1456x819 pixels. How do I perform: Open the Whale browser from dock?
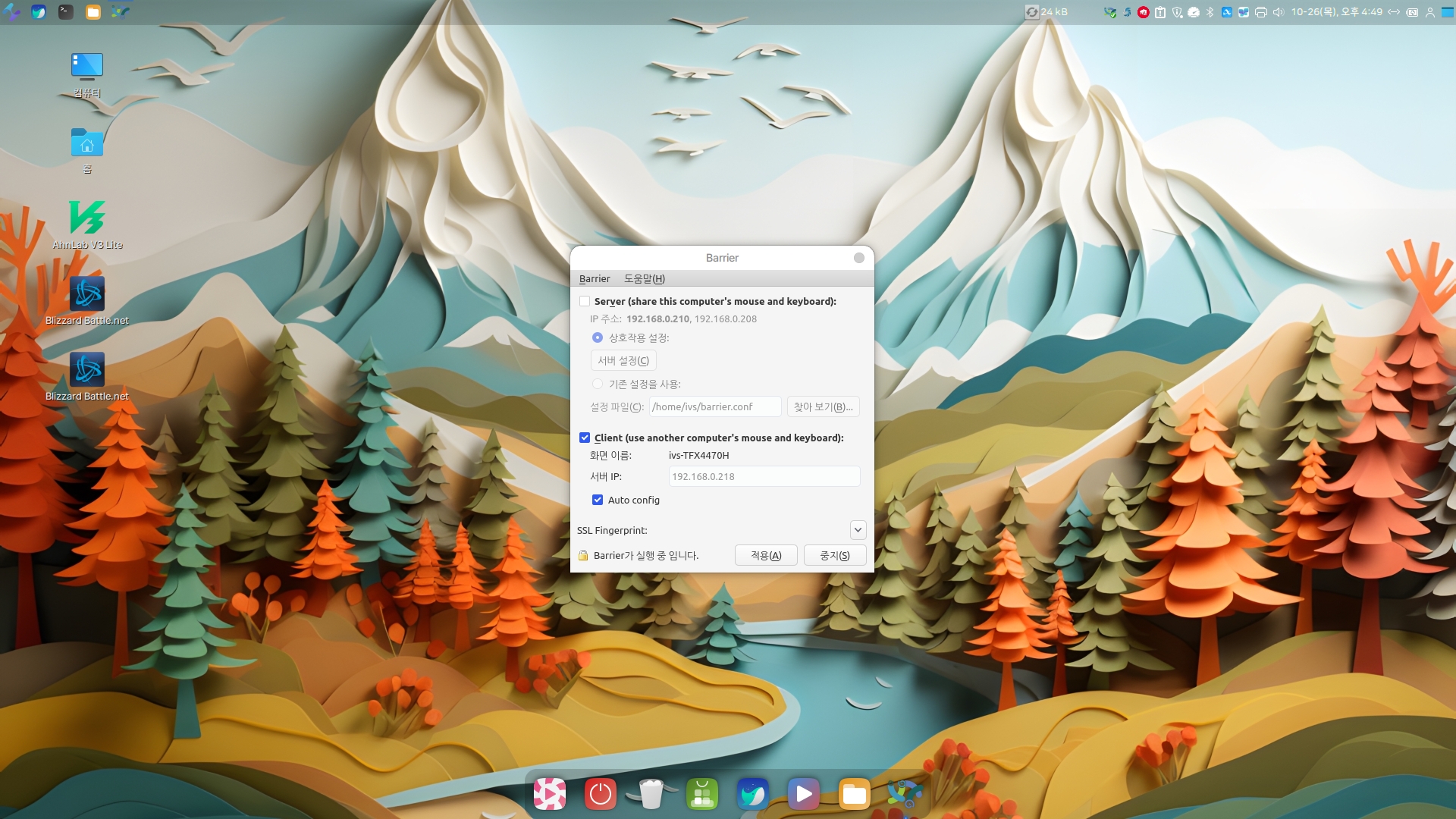752,794
